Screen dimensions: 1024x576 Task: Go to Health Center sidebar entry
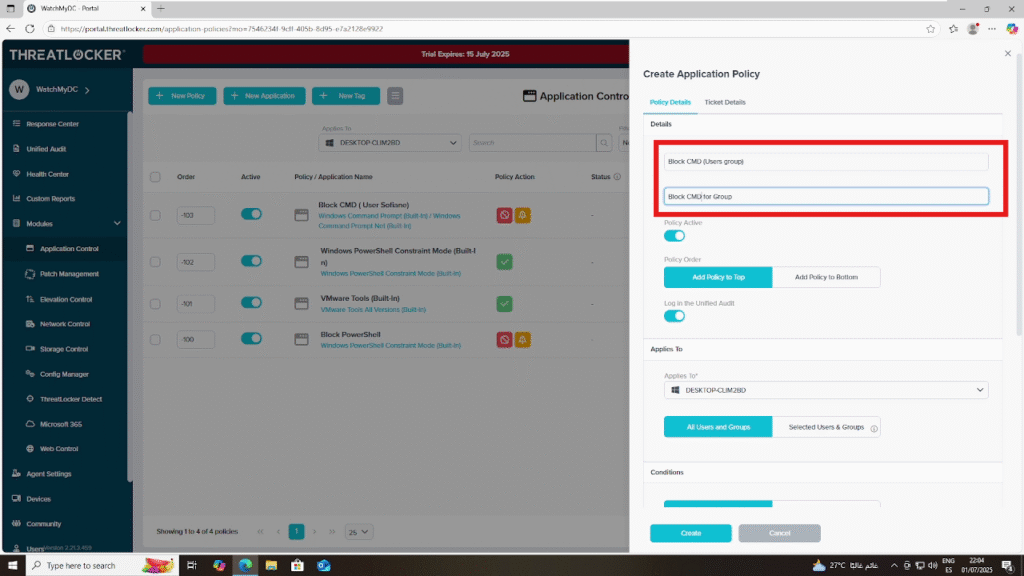(47, 174)
